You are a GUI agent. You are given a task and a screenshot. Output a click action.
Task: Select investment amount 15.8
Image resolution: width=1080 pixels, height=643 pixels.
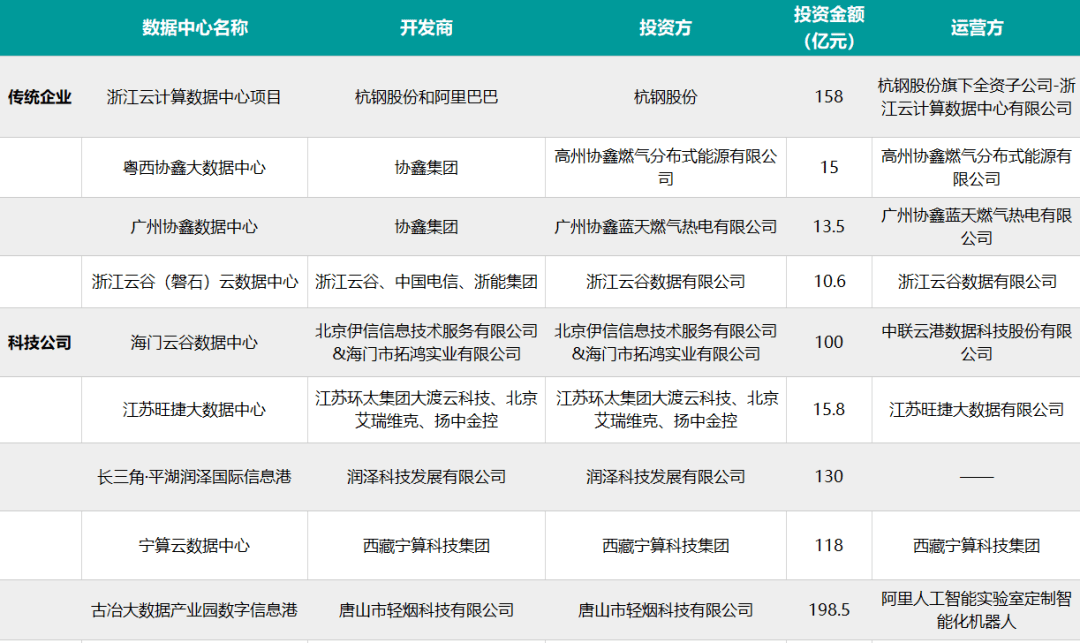tap(829, 410)
